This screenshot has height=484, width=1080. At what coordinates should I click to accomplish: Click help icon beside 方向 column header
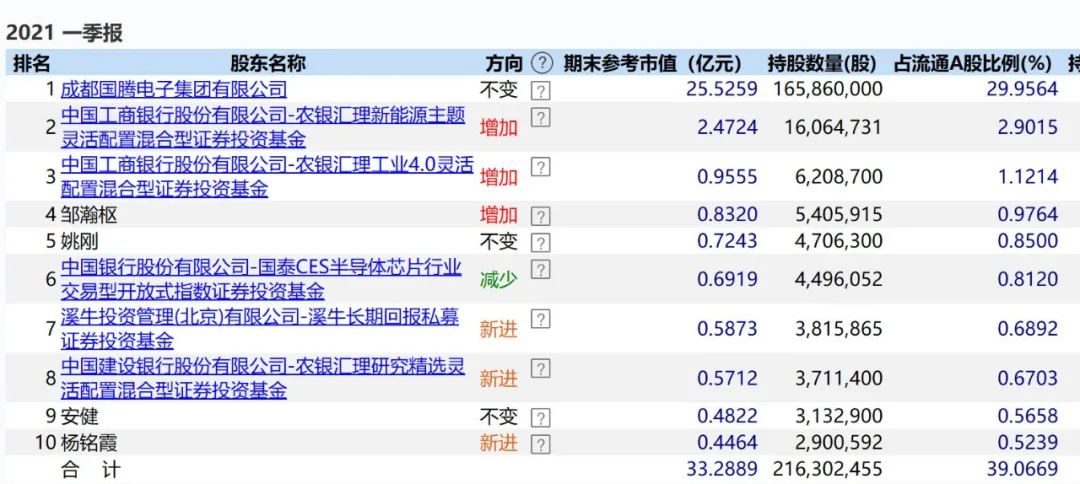tap(543, 63)
